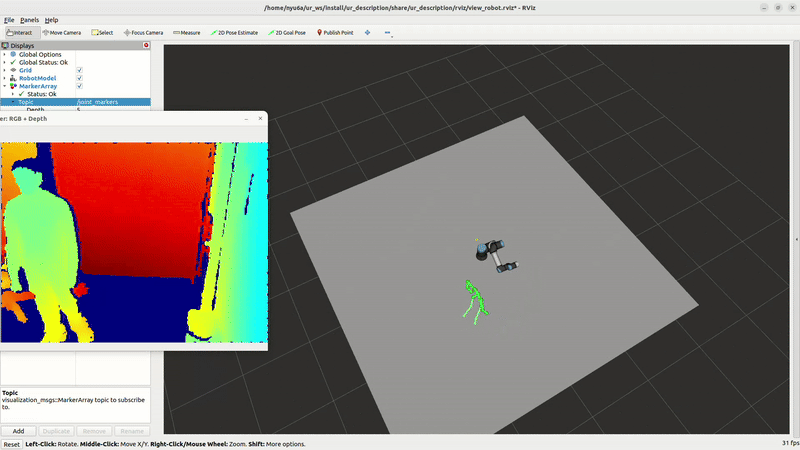Click the '31 fps' status text

point(790,443)
